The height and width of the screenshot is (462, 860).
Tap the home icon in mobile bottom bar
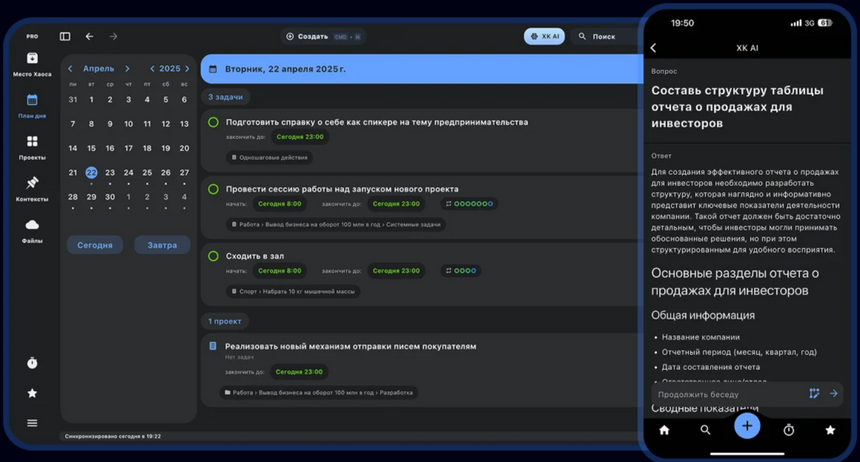tap(663, 430)
